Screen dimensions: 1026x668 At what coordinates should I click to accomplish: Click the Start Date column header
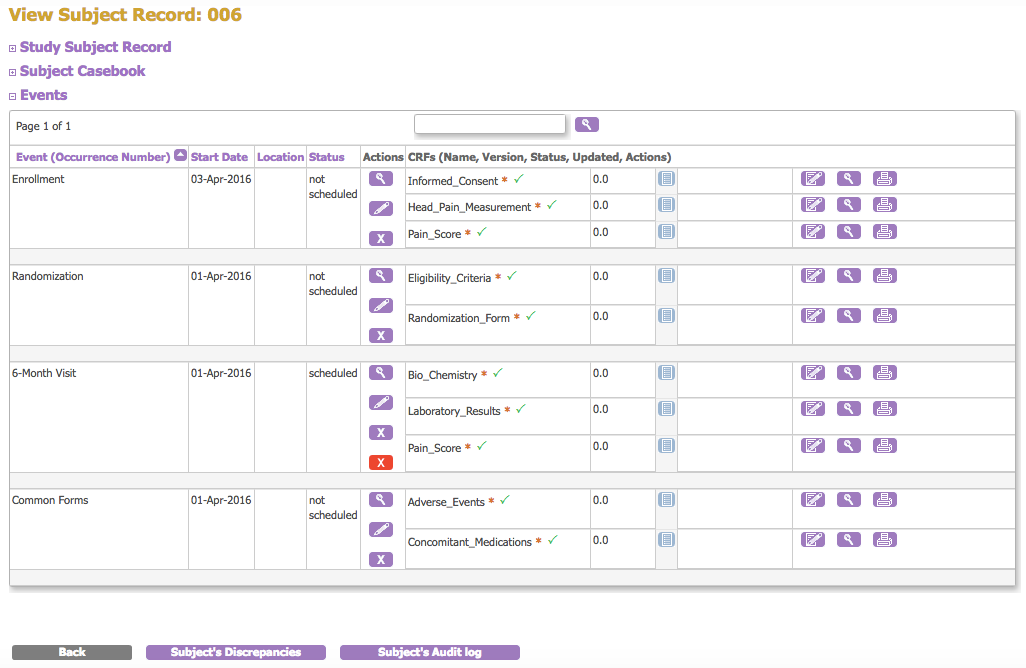(219, 157)
